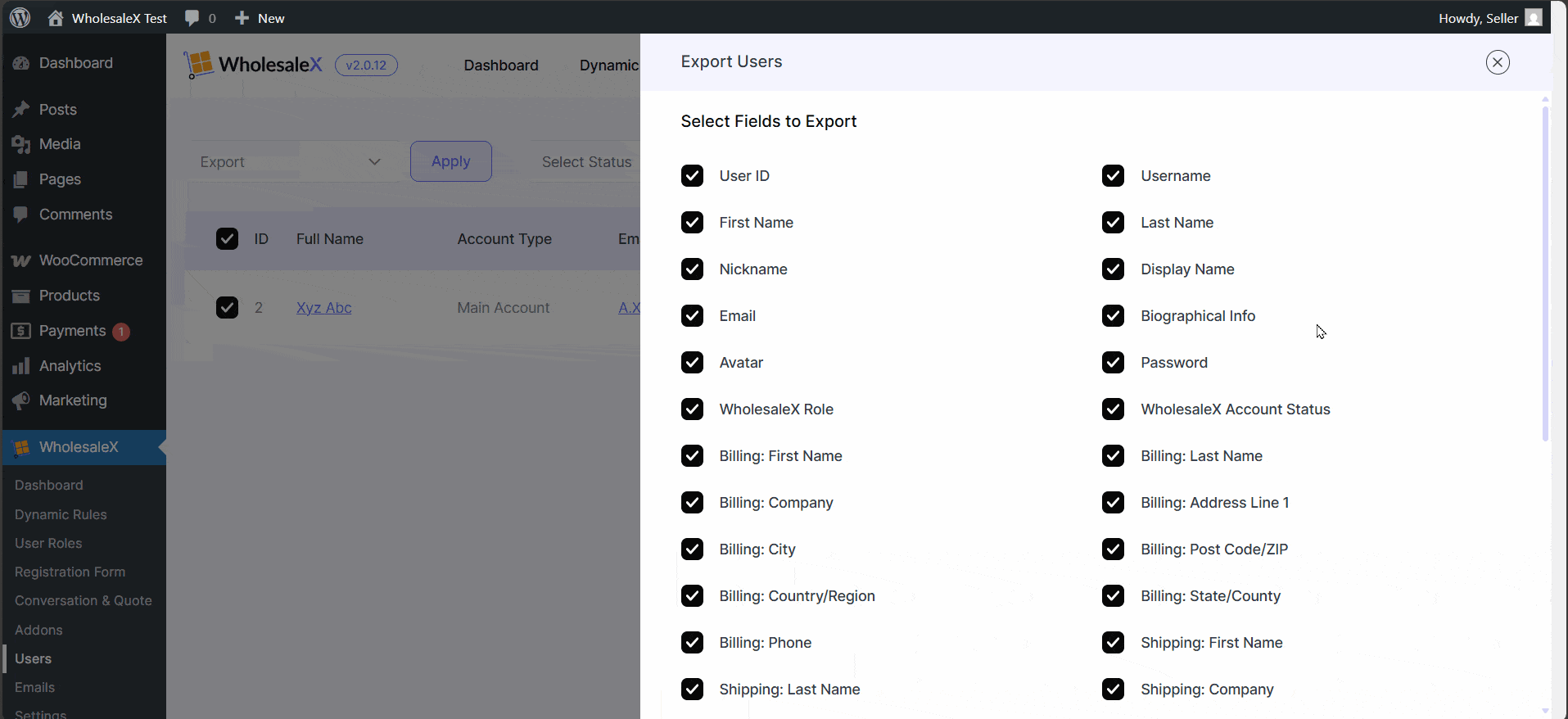This screenshot has height=719, width=1568.
Task: Toggle Billing: Post Code/ZIP checkbox
Action: (1113, 549)
